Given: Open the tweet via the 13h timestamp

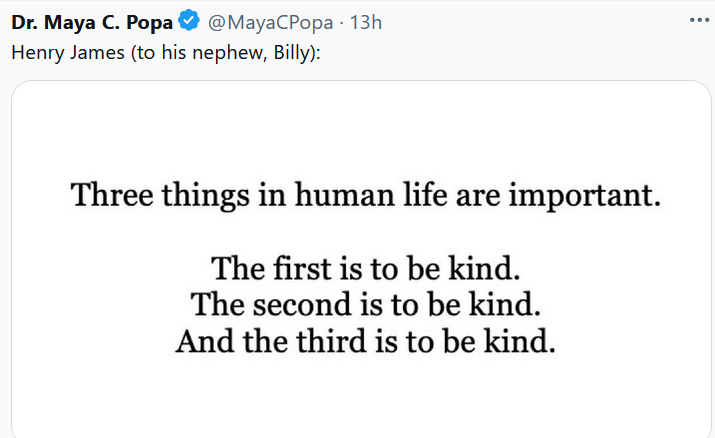Looking at the screenshot, I should [366, 22].
